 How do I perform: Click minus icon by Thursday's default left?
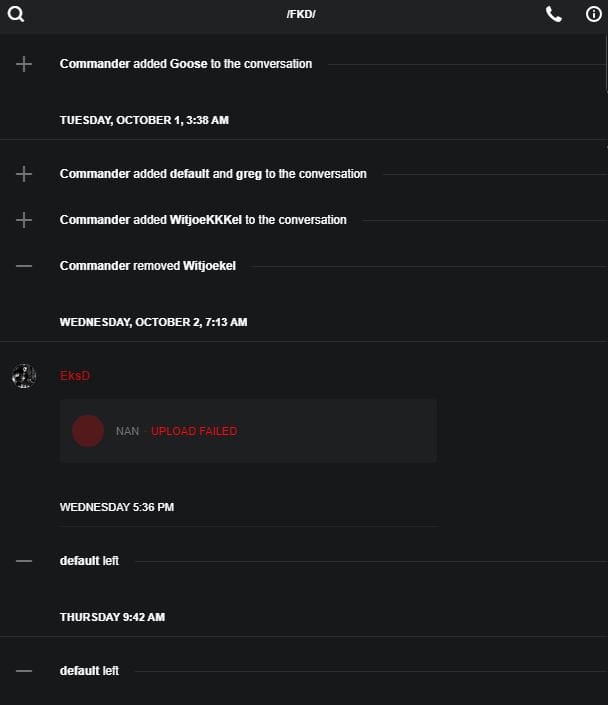click(x=24, y=671)
